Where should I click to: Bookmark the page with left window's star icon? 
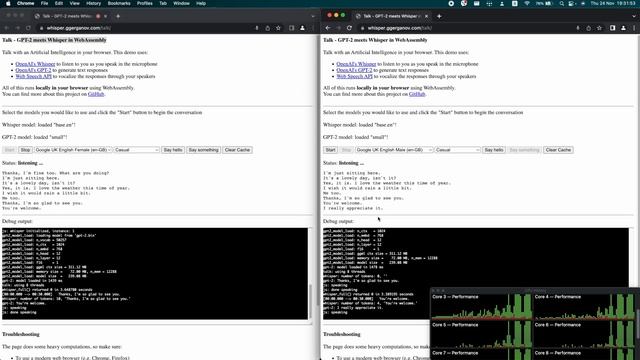pos(278,28)
